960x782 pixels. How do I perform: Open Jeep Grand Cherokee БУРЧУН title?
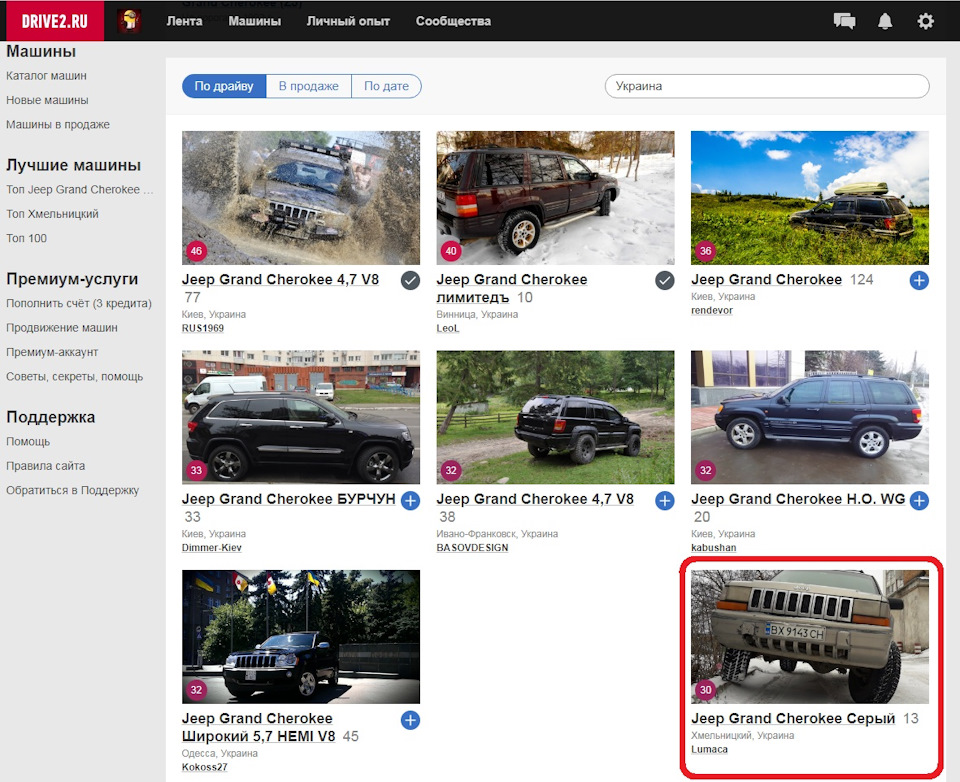coord(288,500)
